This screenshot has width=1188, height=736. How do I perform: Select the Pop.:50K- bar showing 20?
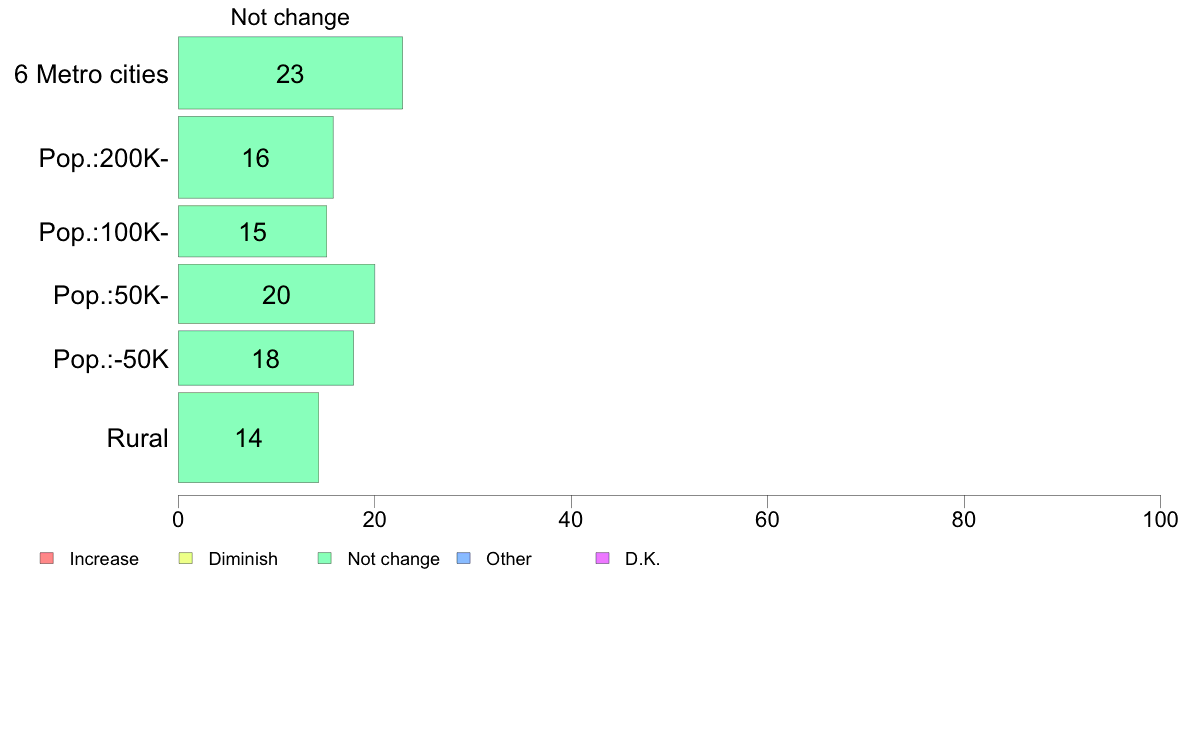(277, 294)
